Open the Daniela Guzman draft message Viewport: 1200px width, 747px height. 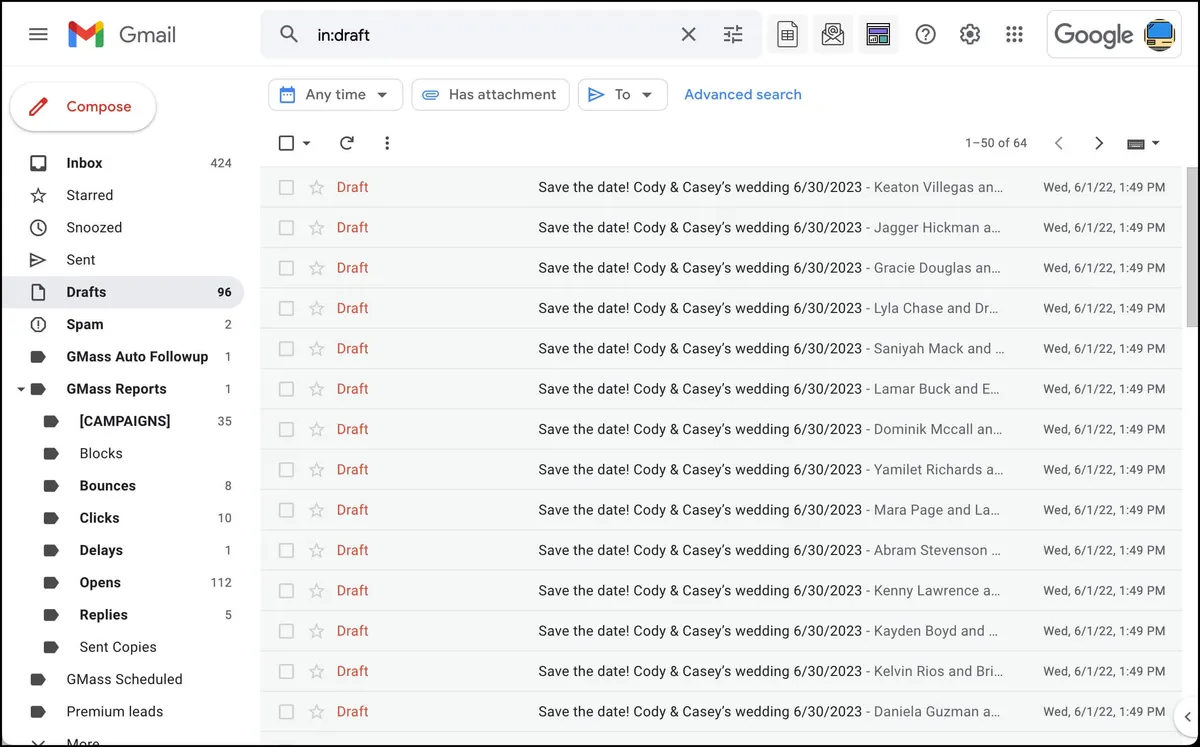pos(721,712)
